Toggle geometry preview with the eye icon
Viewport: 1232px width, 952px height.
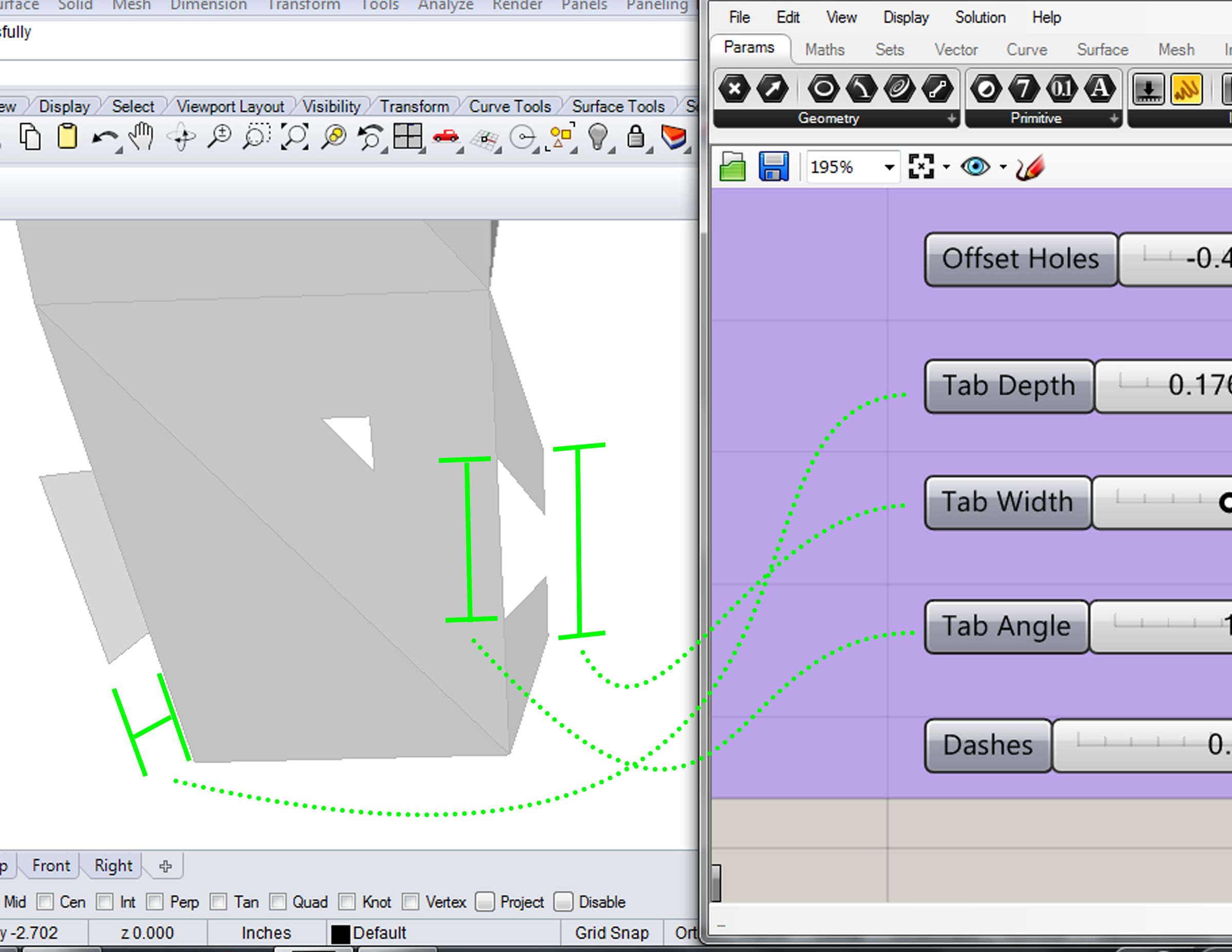click(976, 166)
